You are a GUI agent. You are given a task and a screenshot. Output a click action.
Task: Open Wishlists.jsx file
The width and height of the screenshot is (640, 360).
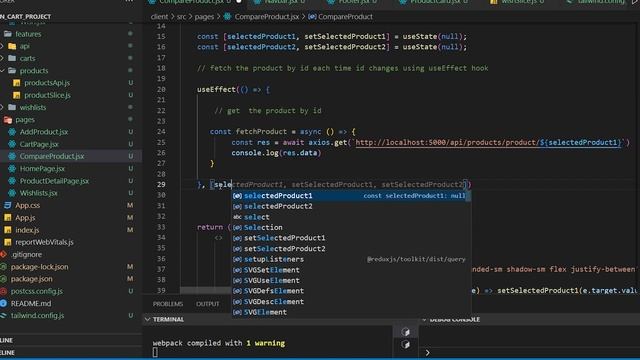click(x=39, y=193)
